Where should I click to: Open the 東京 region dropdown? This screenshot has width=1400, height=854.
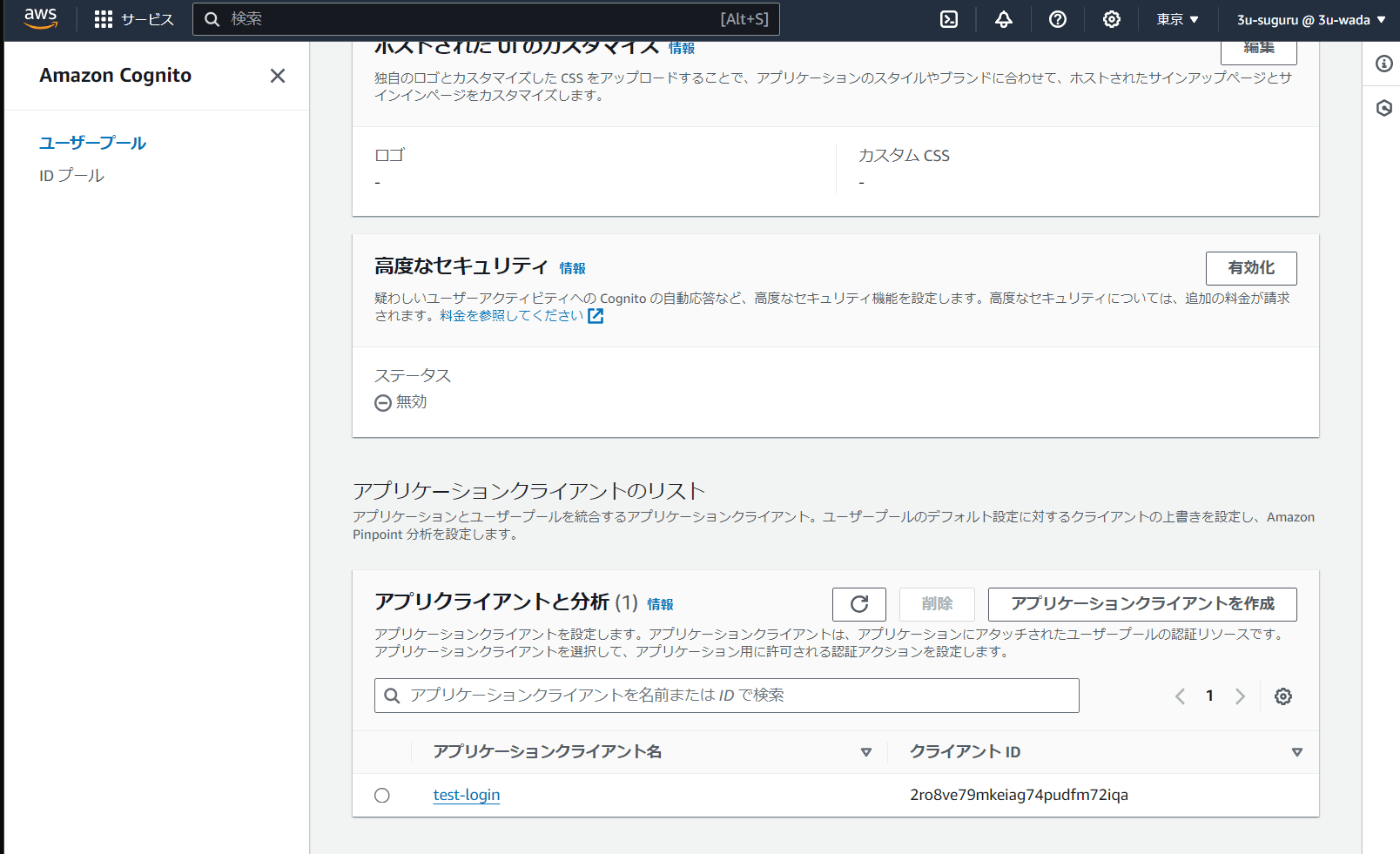[1177, 19]
